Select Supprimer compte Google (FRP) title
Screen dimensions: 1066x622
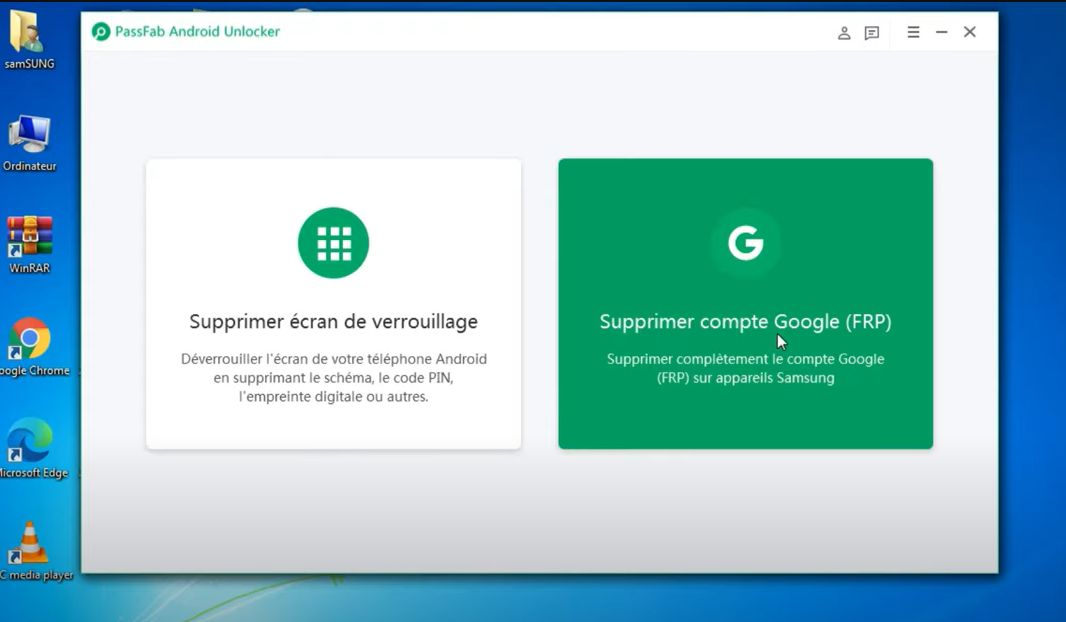(x=745, y=322)
